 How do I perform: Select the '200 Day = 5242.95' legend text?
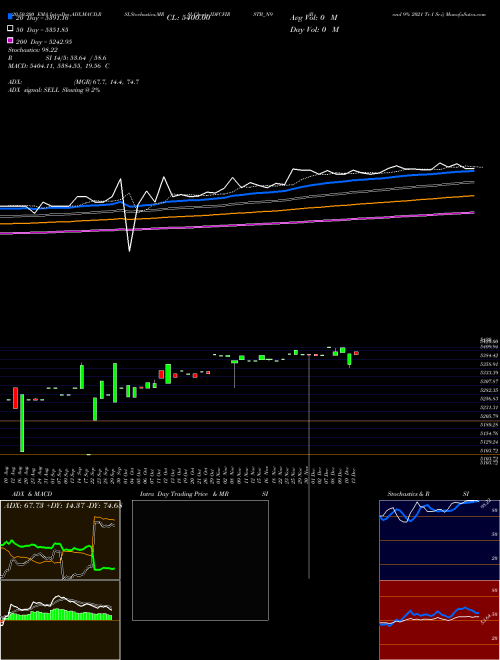coord(44,42)
